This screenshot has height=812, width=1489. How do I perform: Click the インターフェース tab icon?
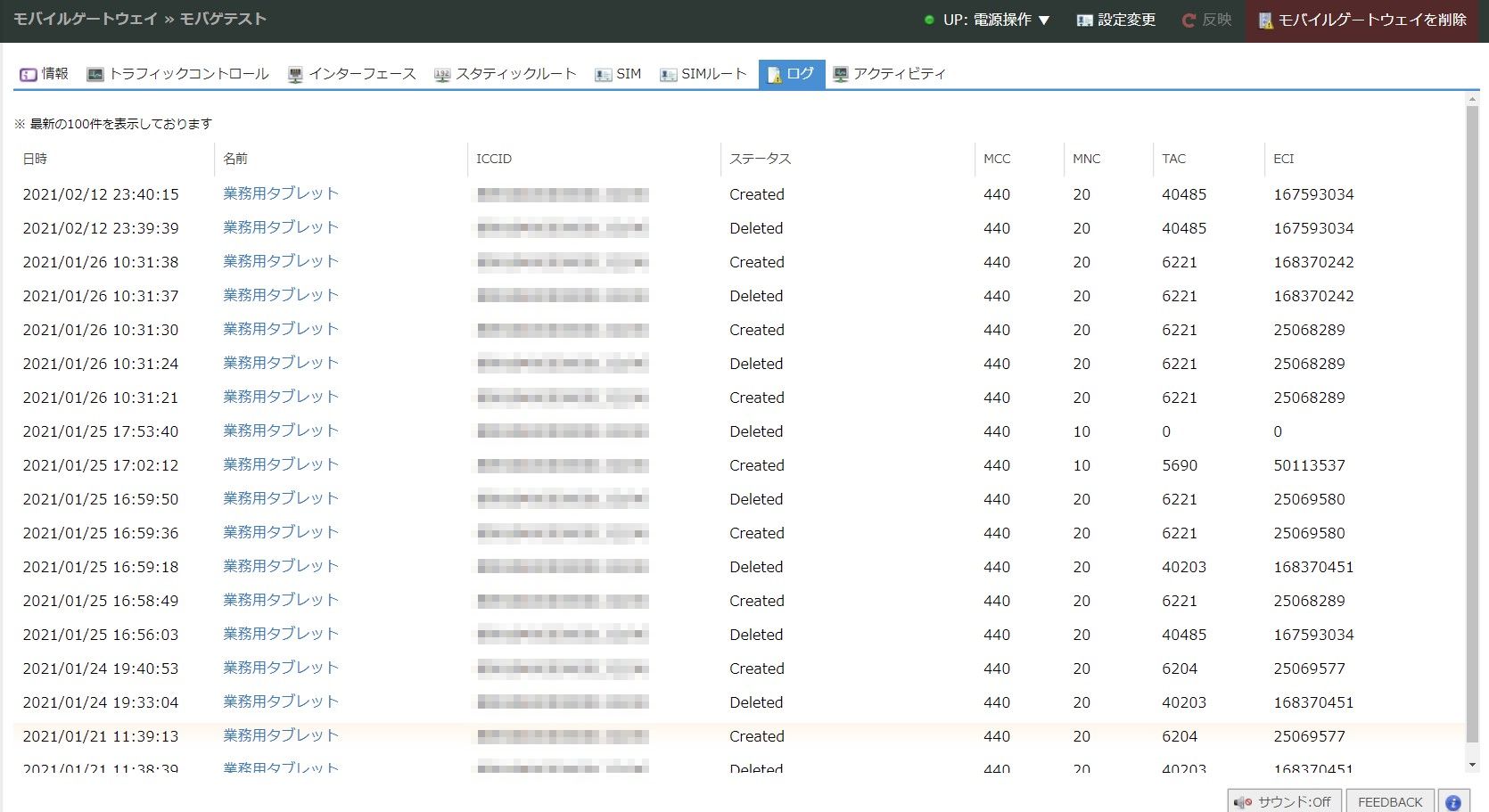coord(295,74)
